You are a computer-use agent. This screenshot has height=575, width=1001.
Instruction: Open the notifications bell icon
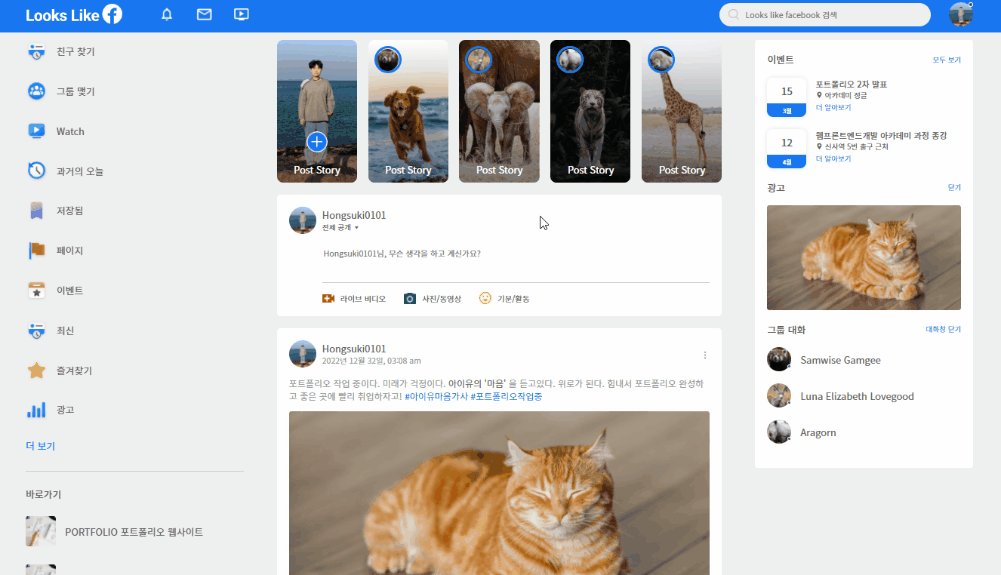click(x=167, y=14)
